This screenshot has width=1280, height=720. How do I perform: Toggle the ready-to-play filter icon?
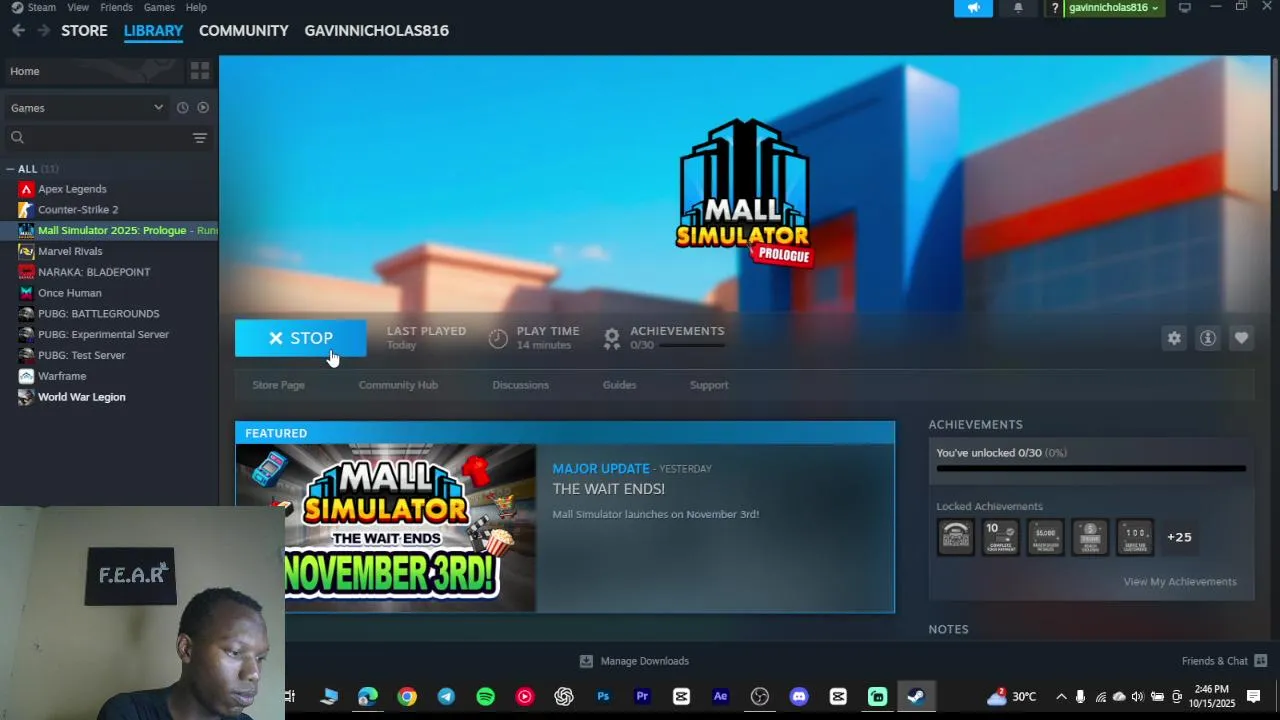click(x=203, y=108)
